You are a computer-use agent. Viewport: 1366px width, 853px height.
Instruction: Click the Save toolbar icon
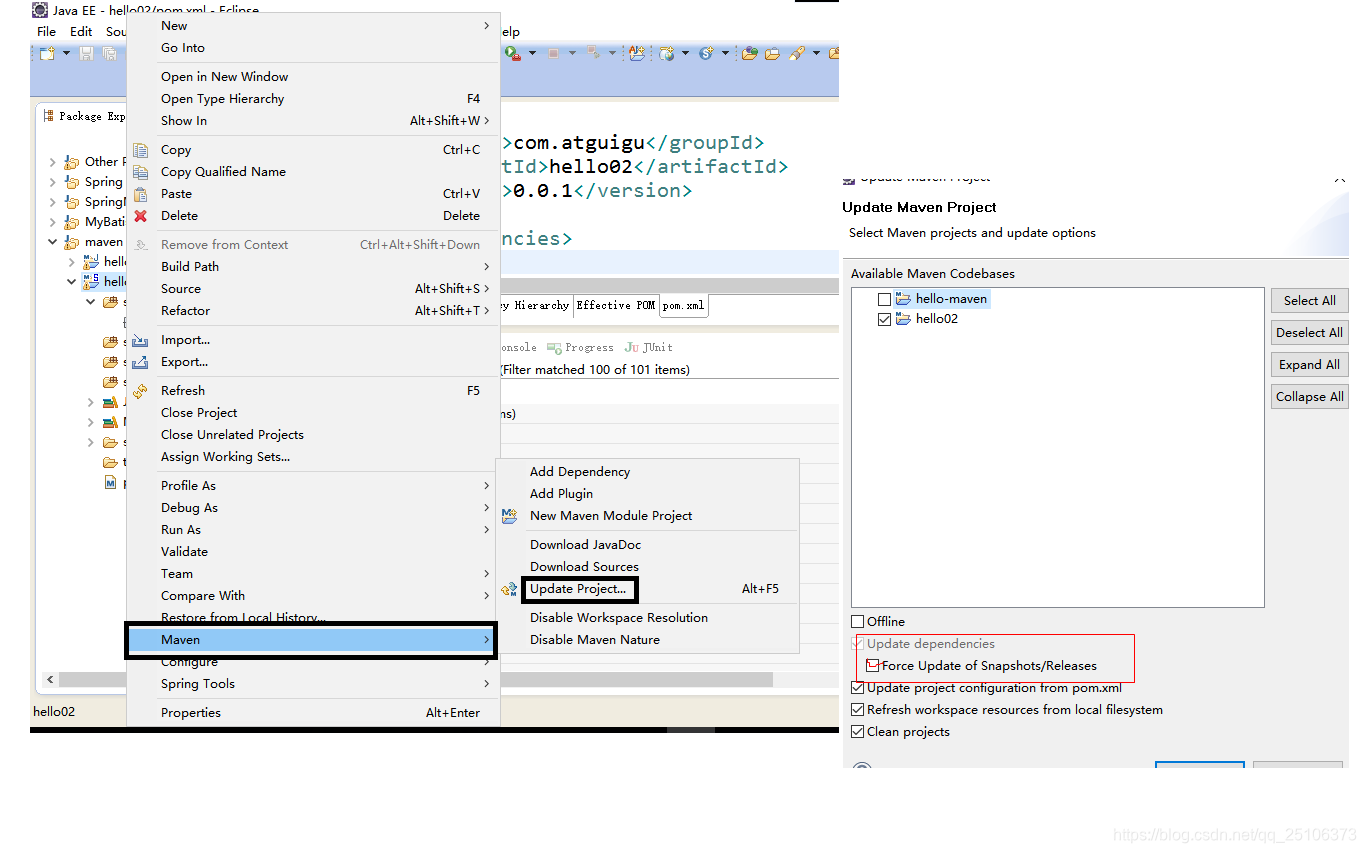[x=86, y=53]
